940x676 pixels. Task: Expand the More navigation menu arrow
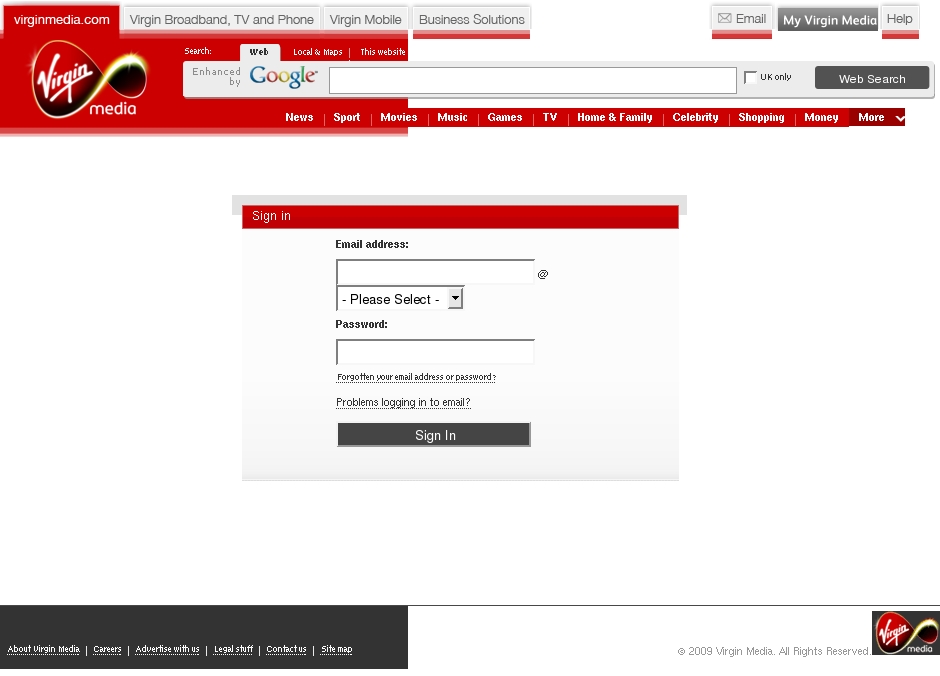pyautogui.click(x=899, y=118)
